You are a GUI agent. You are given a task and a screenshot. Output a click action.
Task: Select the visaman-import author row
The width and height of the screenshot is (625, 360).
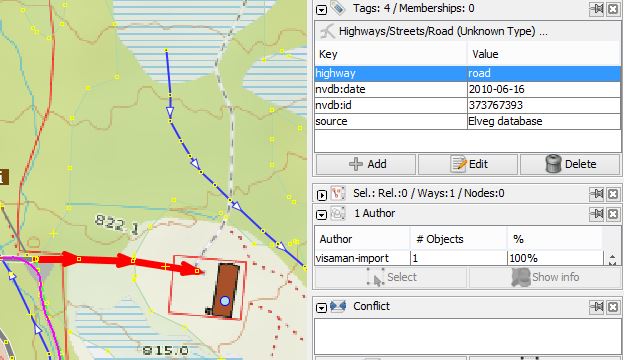pos(459,258)
